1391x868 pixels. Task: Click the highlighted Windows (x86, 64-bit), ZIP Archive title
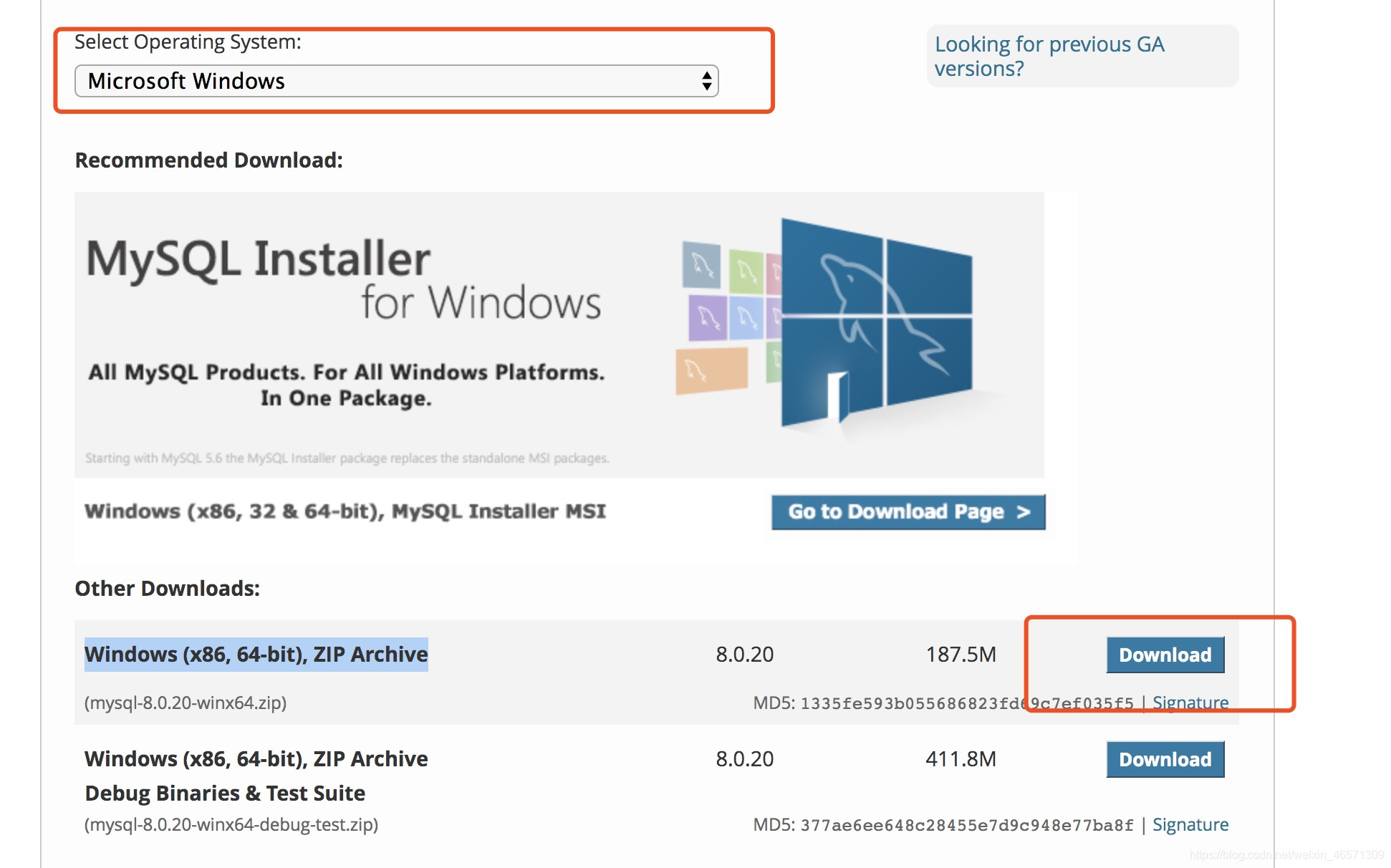coord(256,654)
